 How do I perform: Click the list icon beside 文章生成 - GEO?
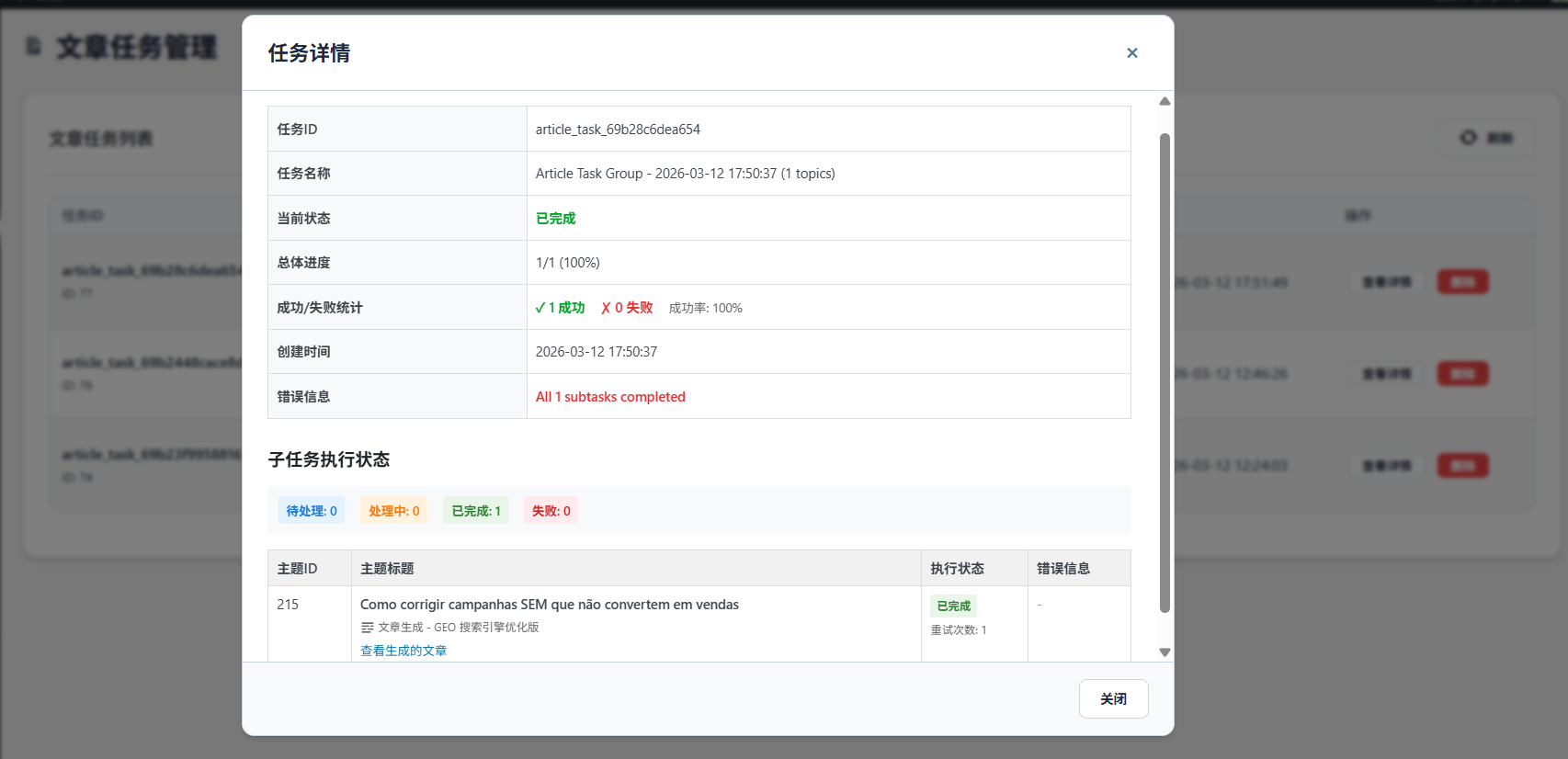[x=368, y=628]
